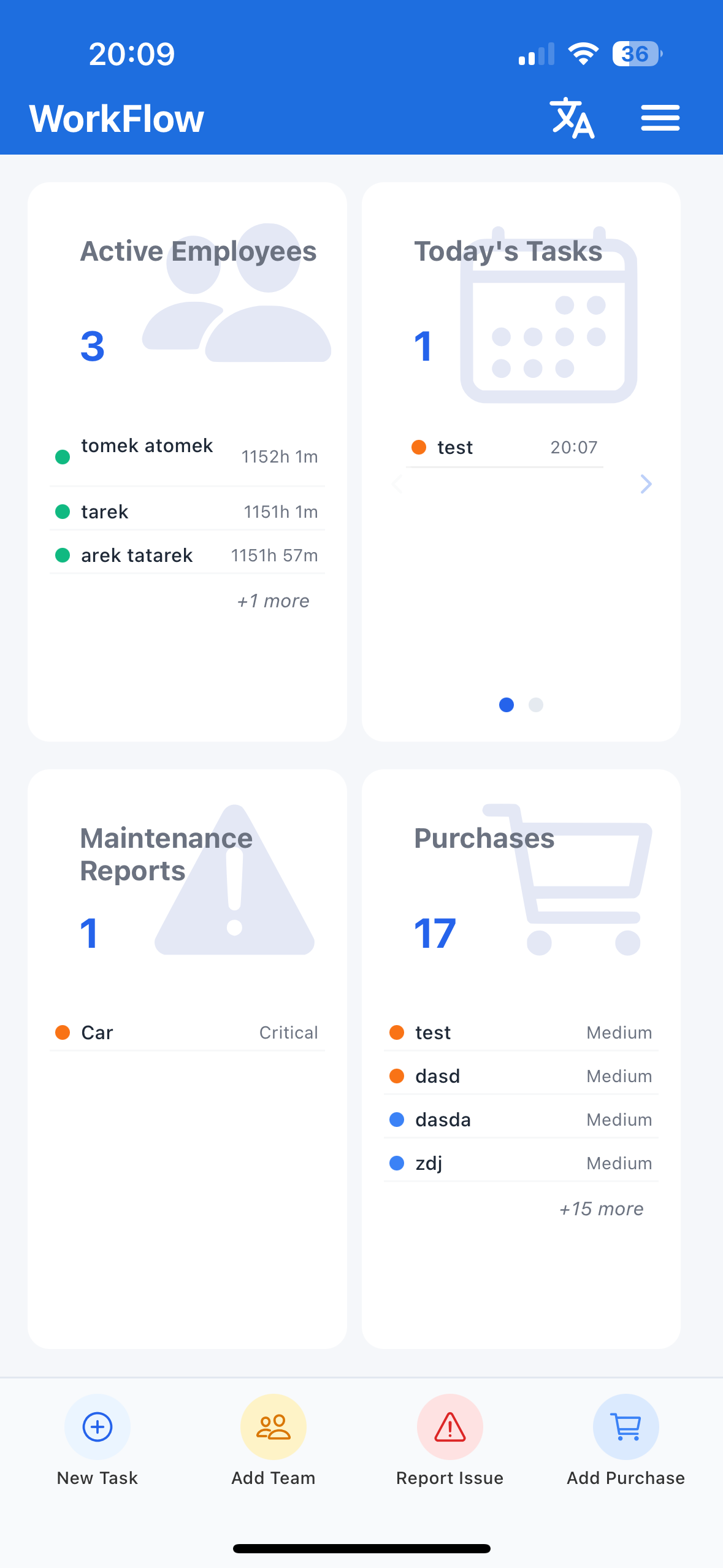This screenshot has height=1568, width=723.
Task: Go to next tasks page chevron
Action: click(646, 484)
